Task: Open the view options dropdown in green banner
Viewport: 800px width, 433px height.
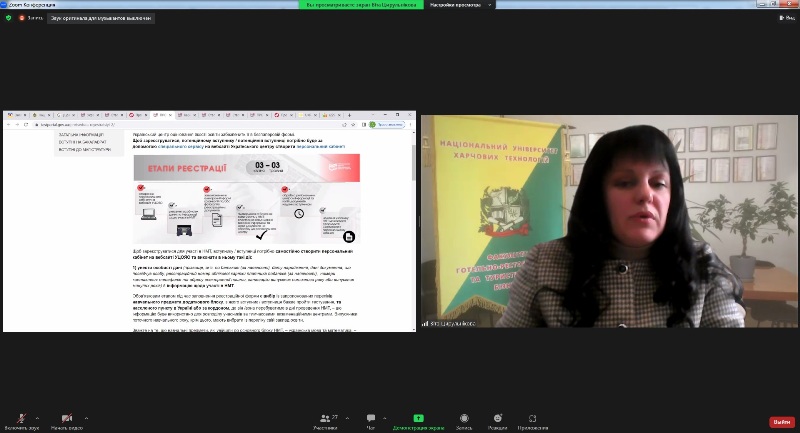Action: point(460,5)
